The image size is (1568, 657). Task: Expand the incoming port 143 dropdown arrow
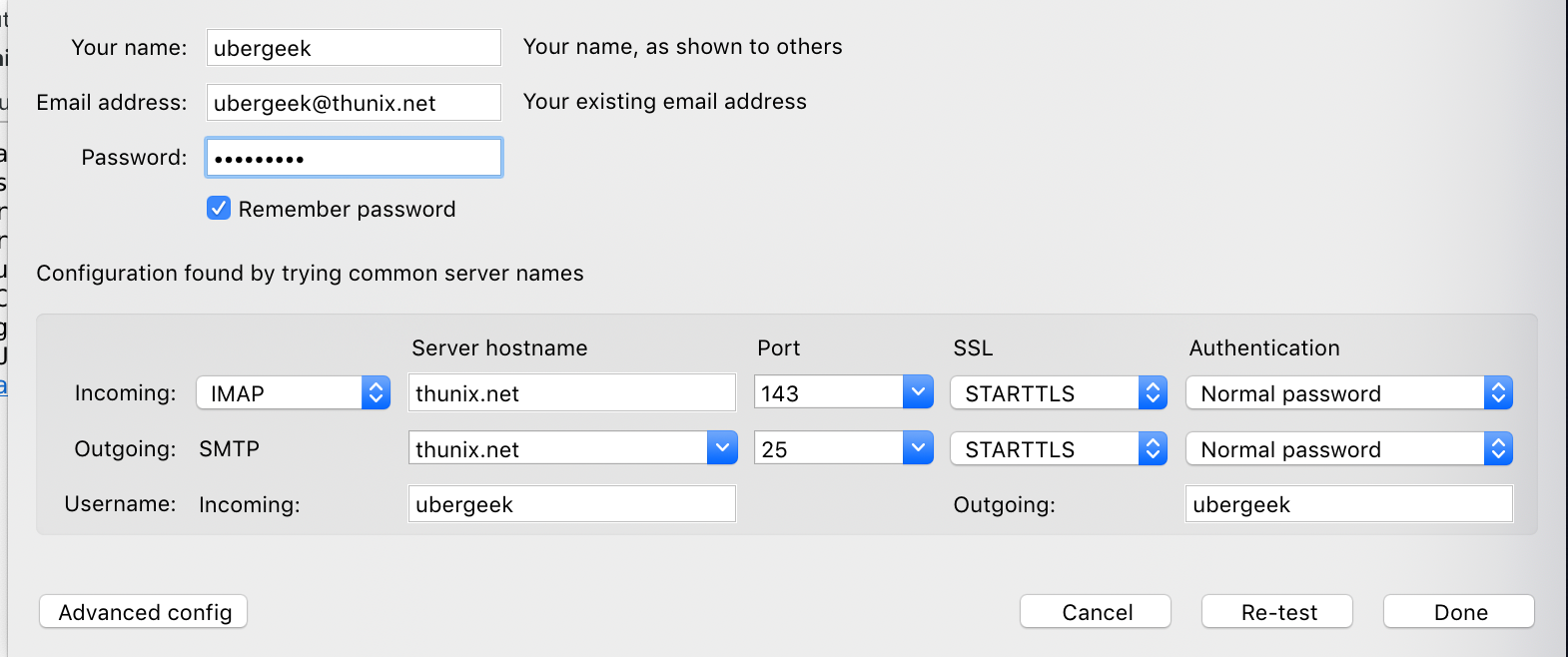[x=917, y=392]
